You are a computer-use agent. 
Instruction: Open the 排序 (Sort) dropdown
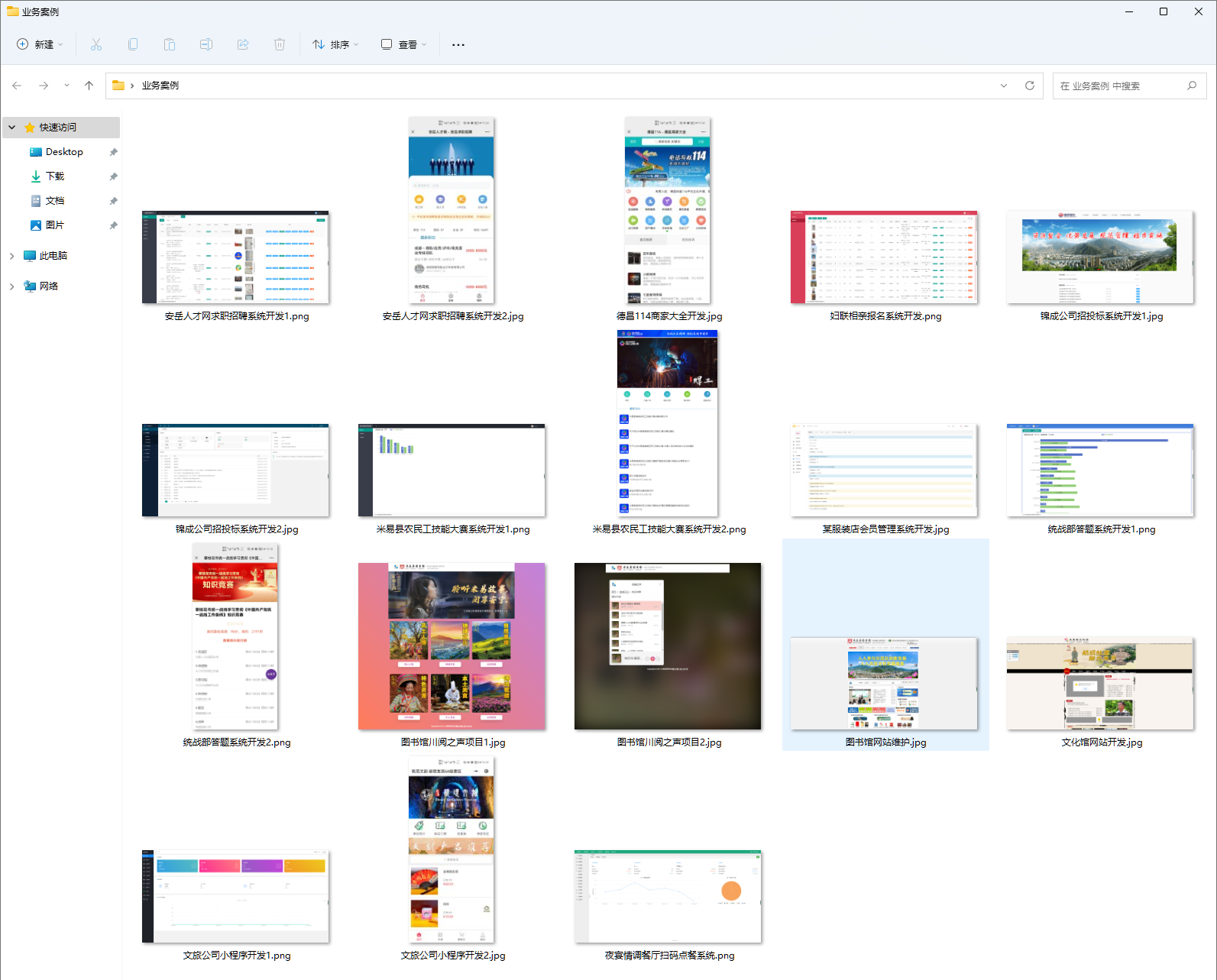pyautogui.click(x=335, y=44)
